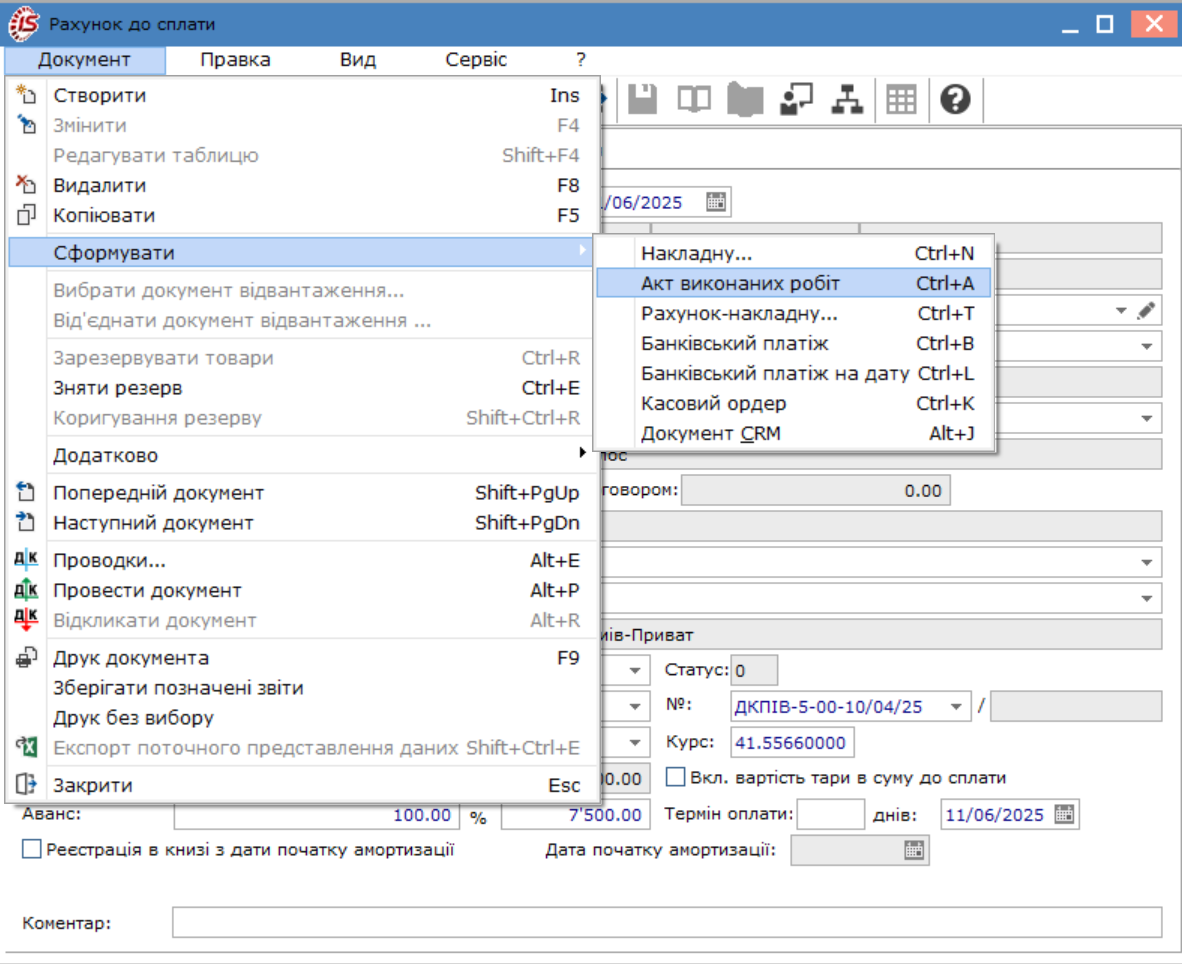Click the Закрити exit door icon

point(26,785)
